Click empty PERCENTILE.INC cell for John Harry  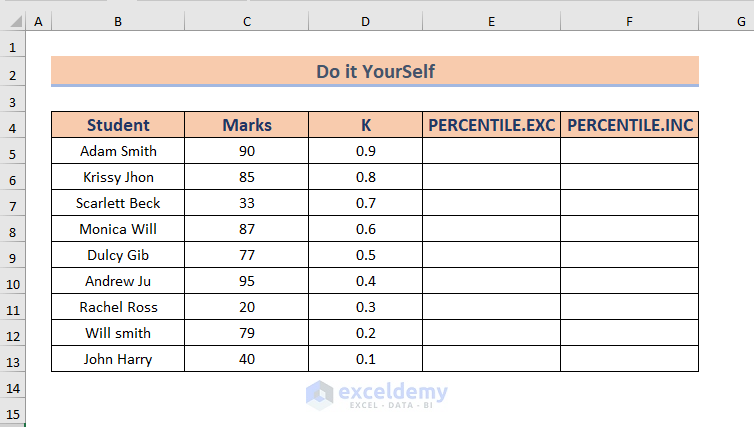pos(629,359)
